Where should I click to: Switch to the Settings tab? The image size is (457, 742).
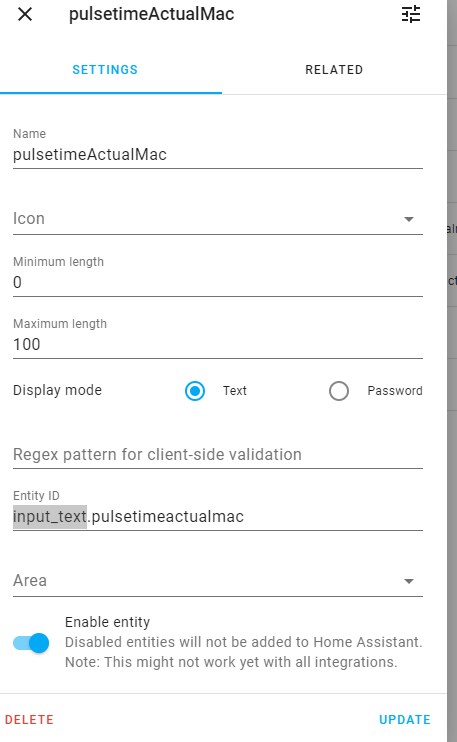pos(105,70)
